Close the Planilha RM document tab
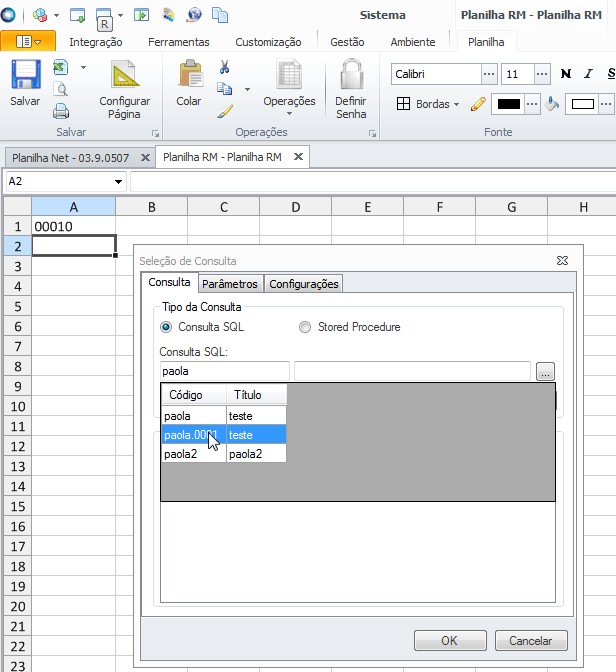 tap(298, 157)
